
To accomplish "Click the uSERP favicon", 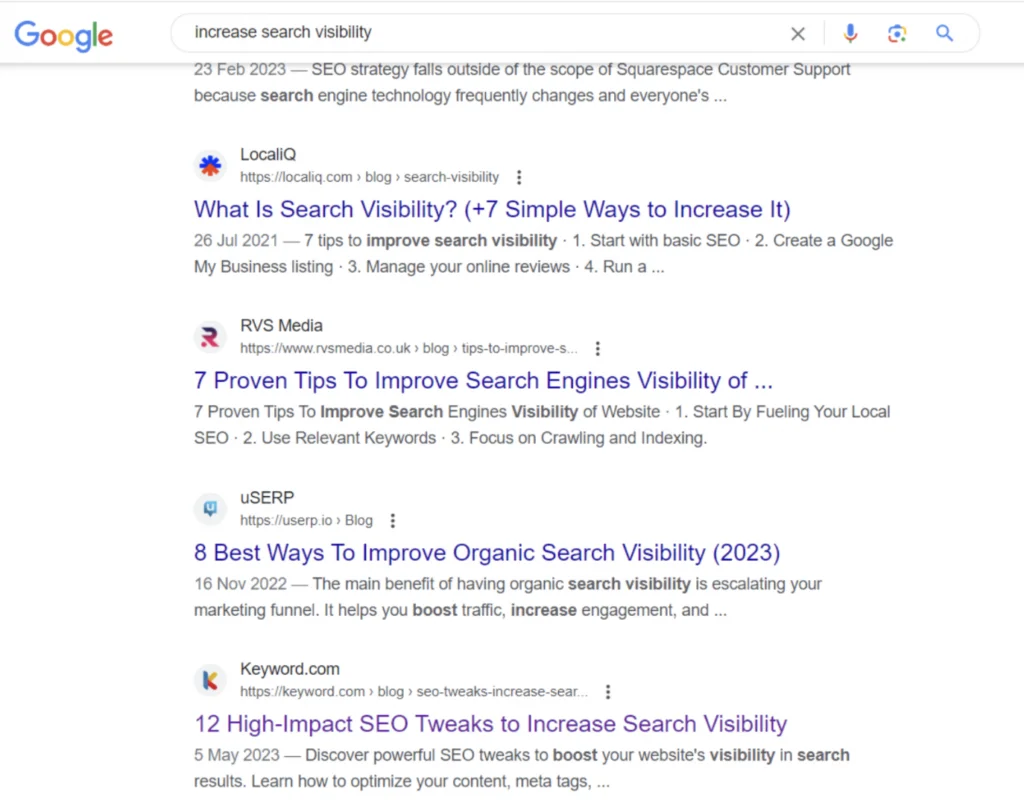I will pos(210,509).
